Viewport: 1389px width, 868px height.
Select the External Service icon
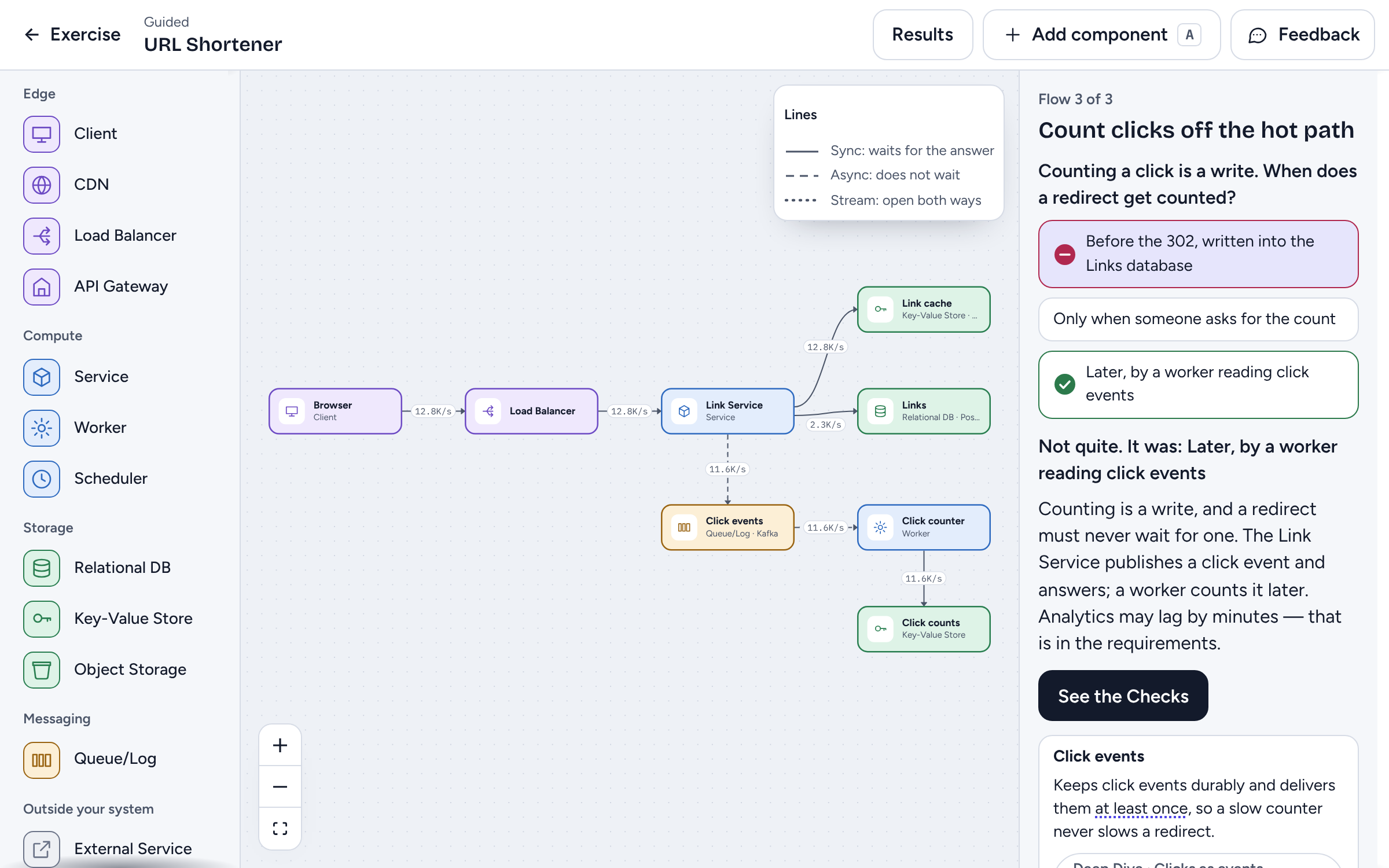[42, 849]
